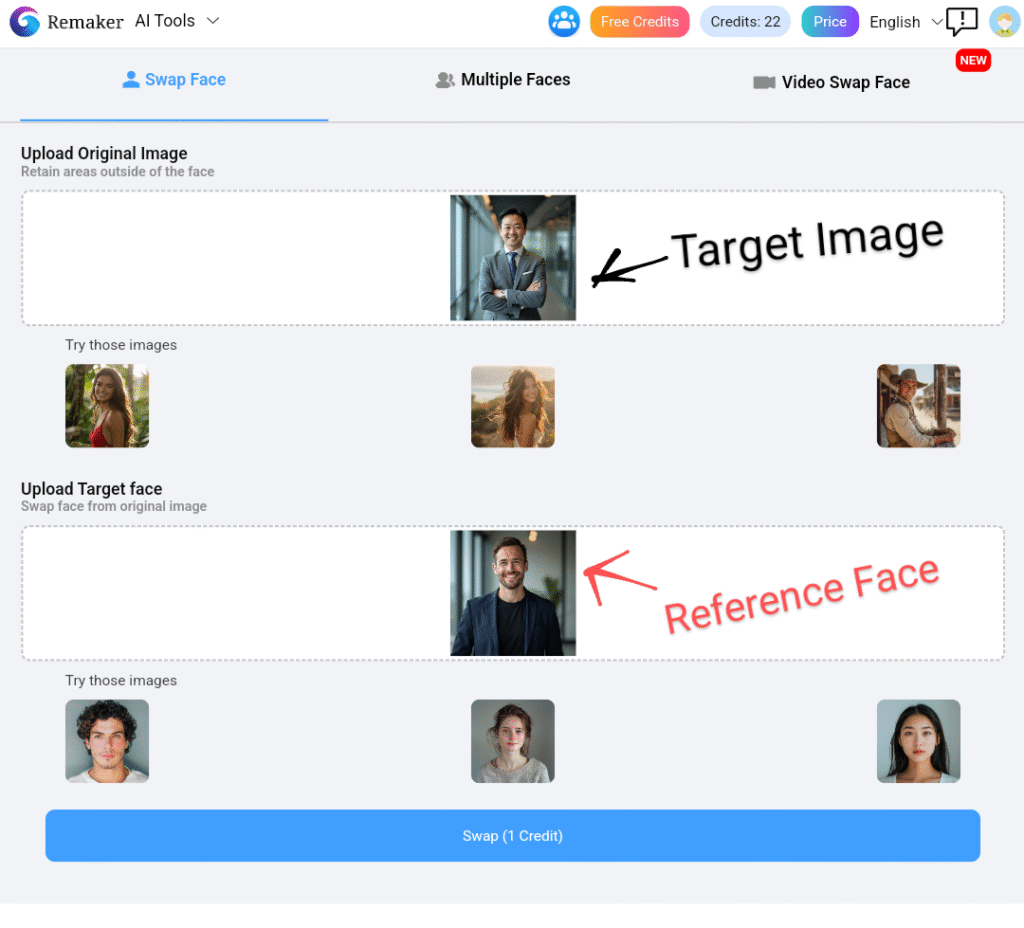Click your profile avatar icon
1024x928 pixels.
pyautogui.click(x=1004, y=21)
